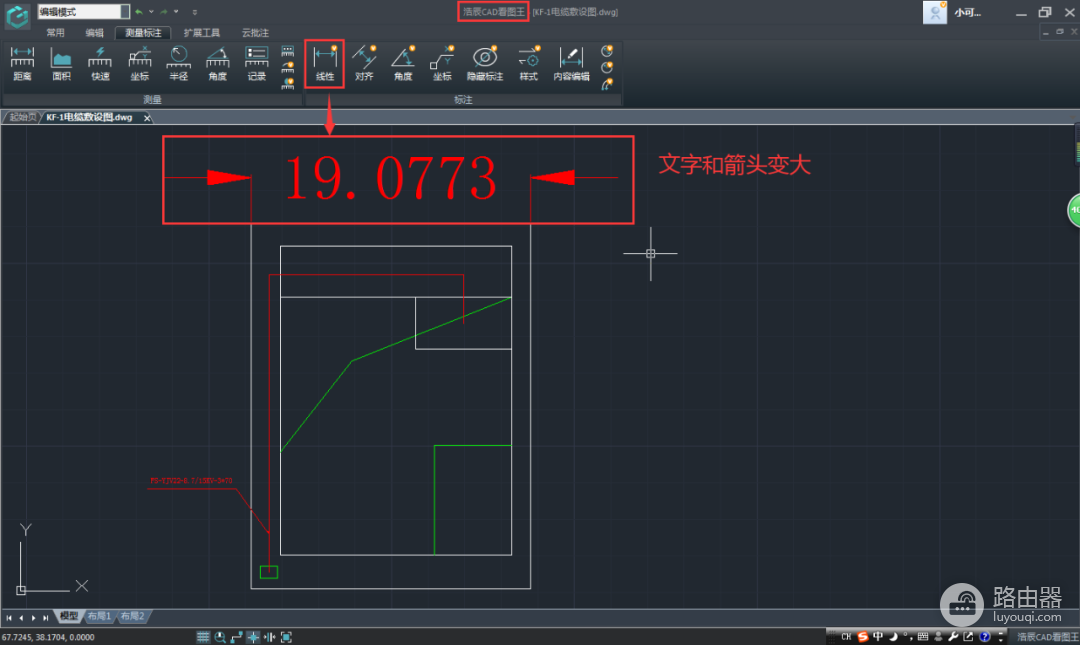This screenshot has height=645, width=1080.
Task: Select the 角度 tool in 标注 group
Action: coord(403,64)
